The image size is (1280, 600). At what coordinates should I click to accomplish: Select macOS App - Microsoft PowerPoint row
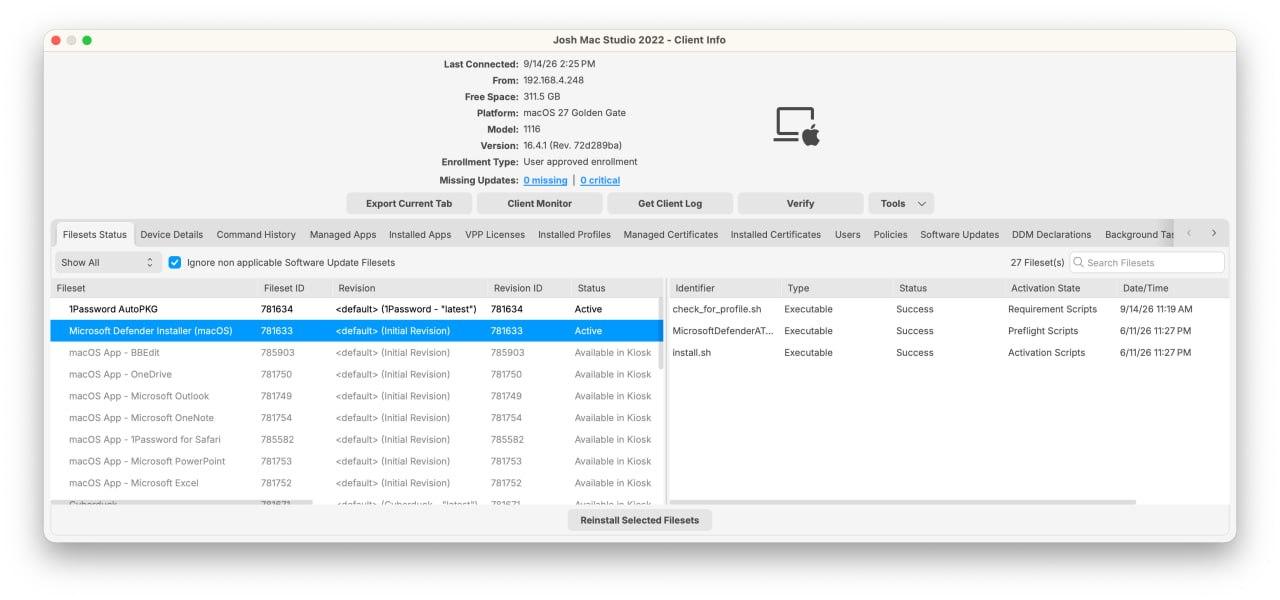click(355, 461)
